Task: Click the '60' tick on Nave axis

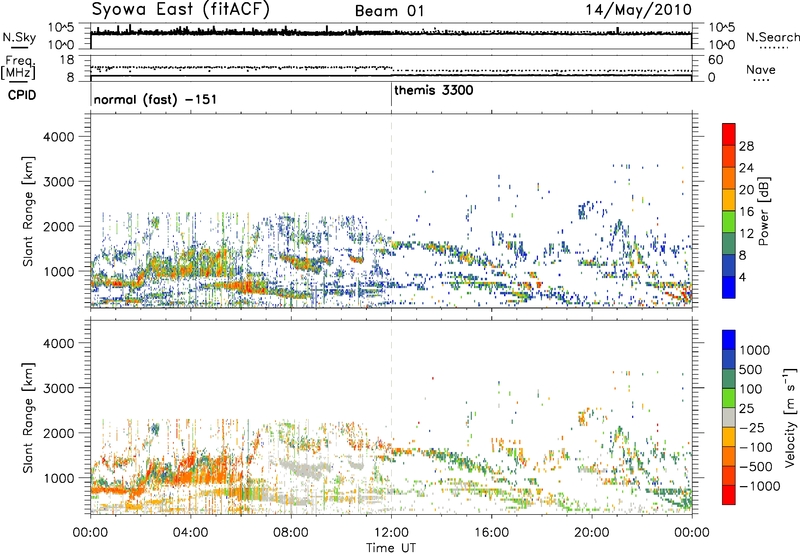Action: pyautogui.click(x=715, y=60)
